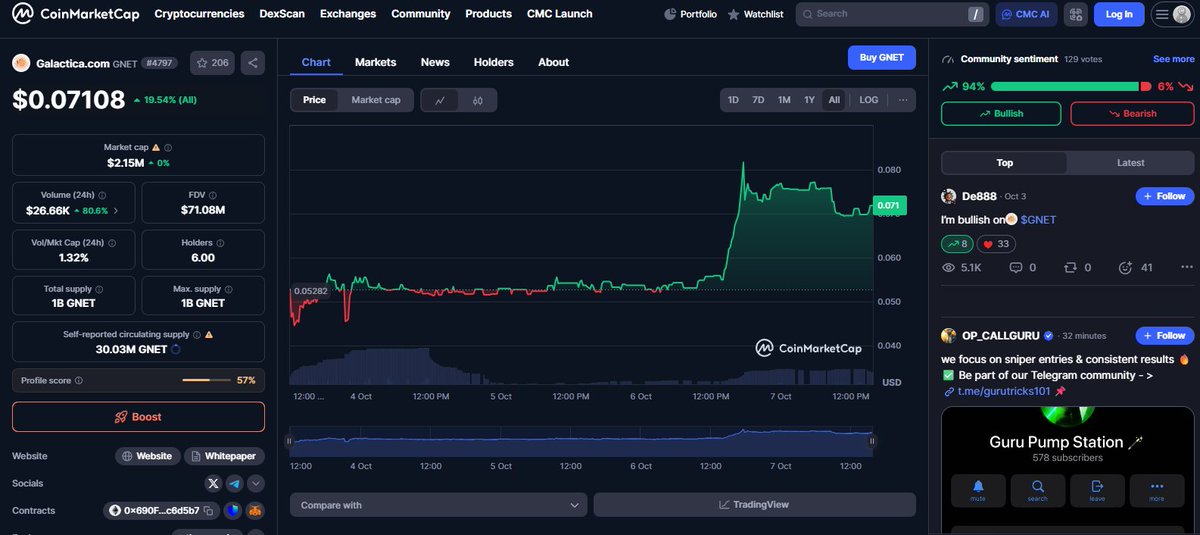Click the emoji reaction icon showing 41
1200x535 pixels.
[x=1125, y=267]
